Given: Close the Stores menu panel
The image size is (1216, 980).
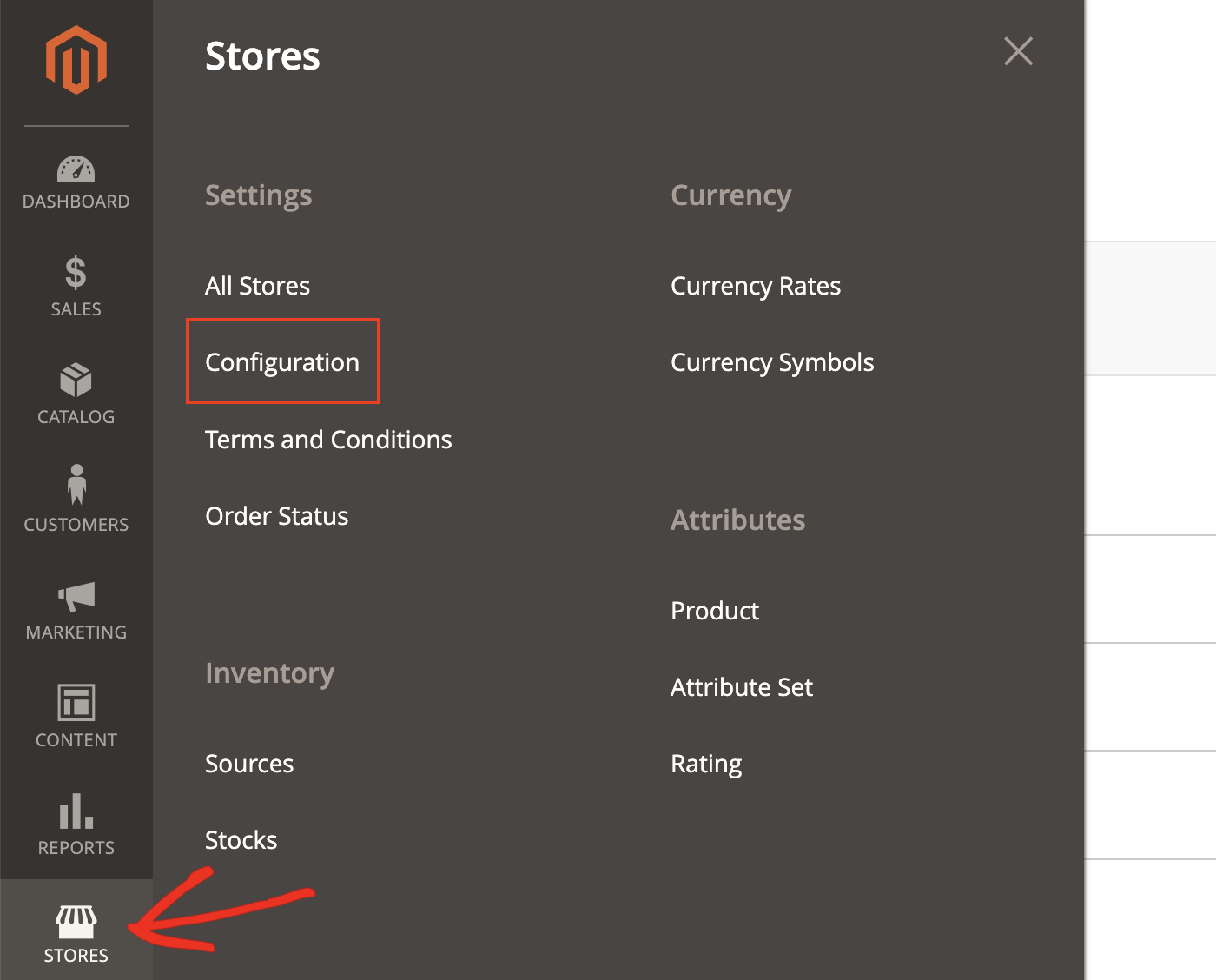Looking at the screenshot, I should coord(1018,51).
